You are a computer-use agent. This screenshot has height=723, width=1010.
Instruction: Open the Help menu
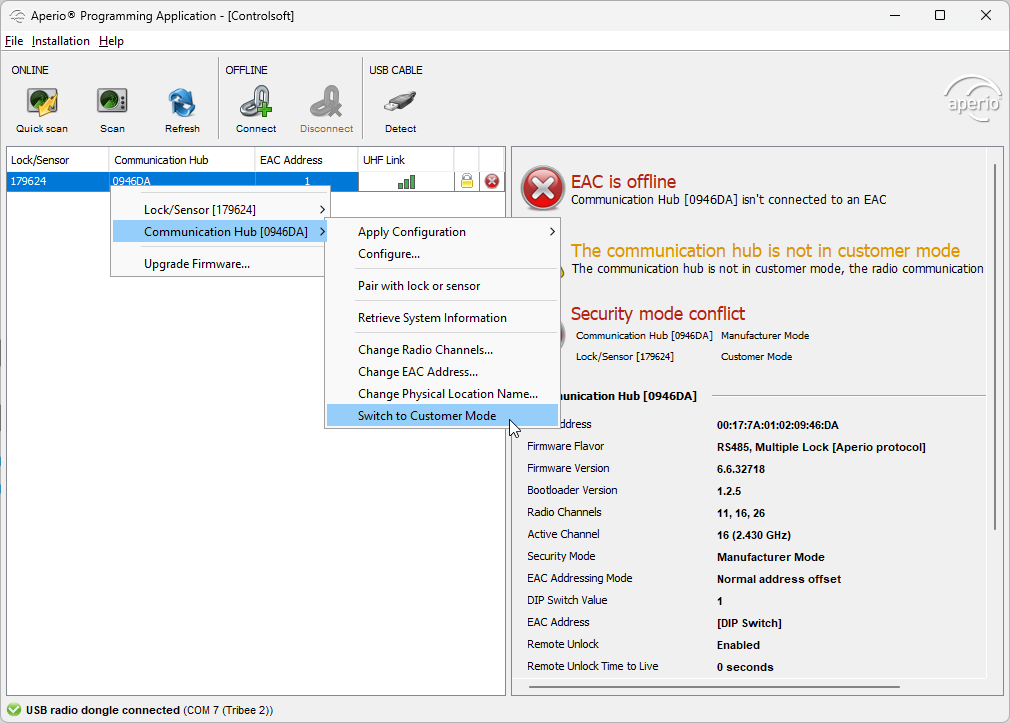click(x=111, y=41)
